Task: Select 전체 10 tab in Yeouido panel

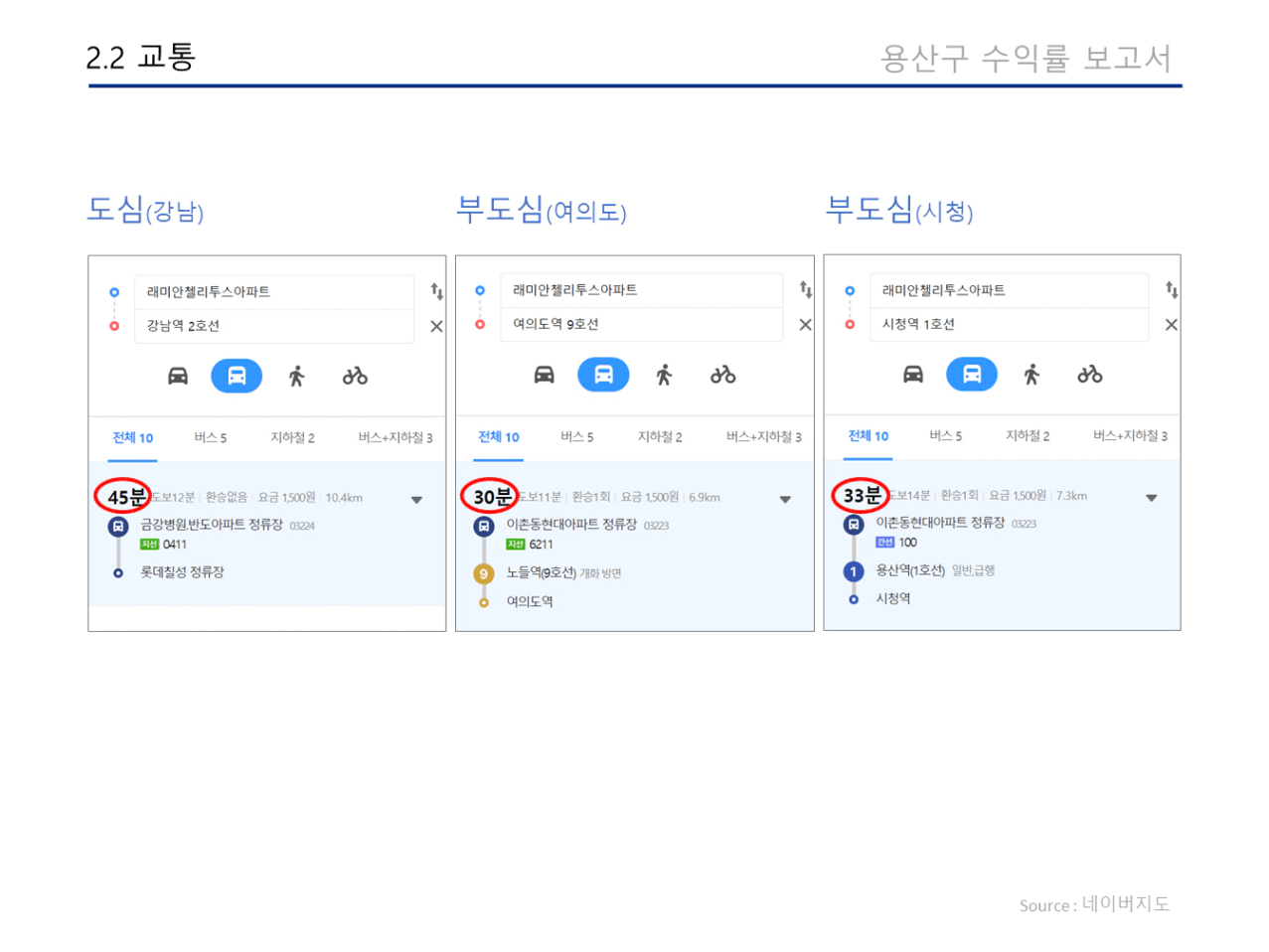Action: click(499, 437)
